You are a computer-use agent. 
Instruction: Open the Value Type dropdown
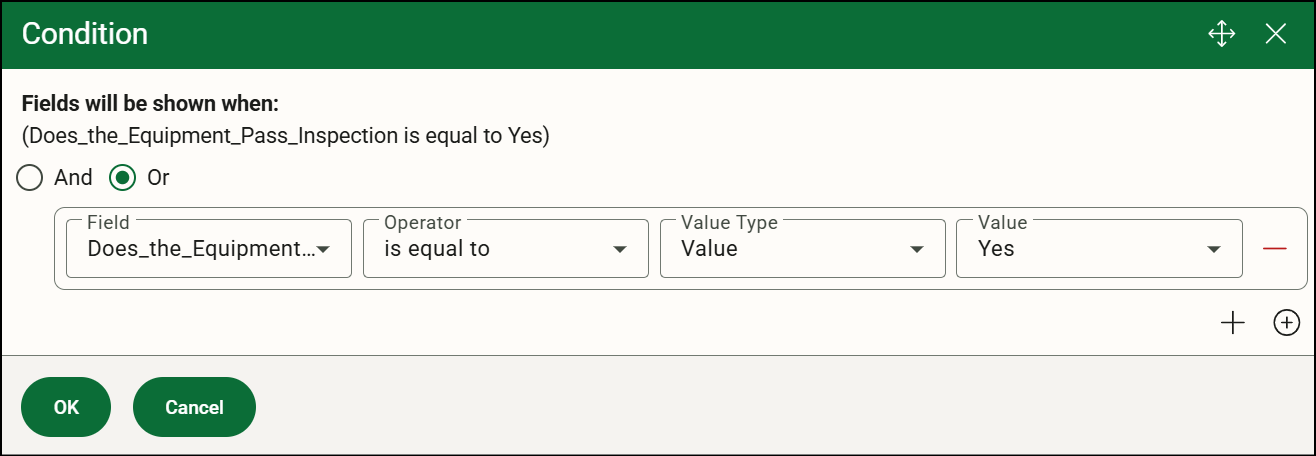point(803,248)
